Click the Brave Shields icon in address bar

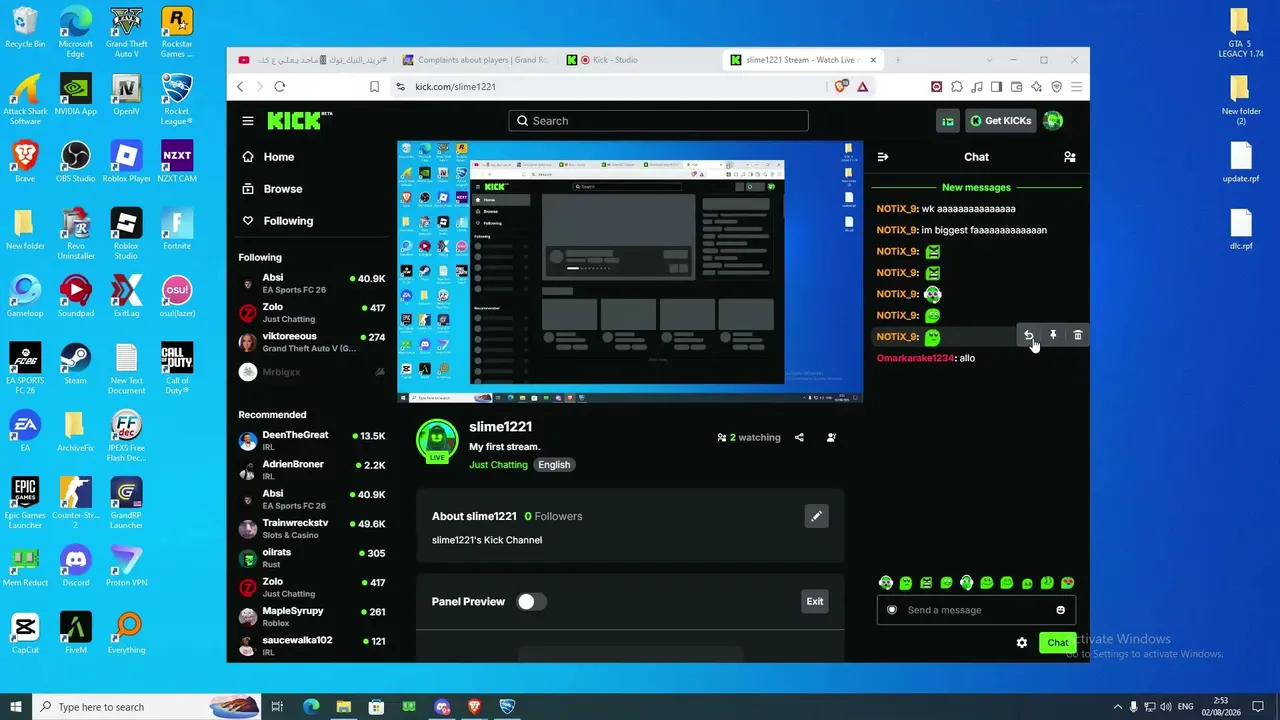tap(841, 87)
